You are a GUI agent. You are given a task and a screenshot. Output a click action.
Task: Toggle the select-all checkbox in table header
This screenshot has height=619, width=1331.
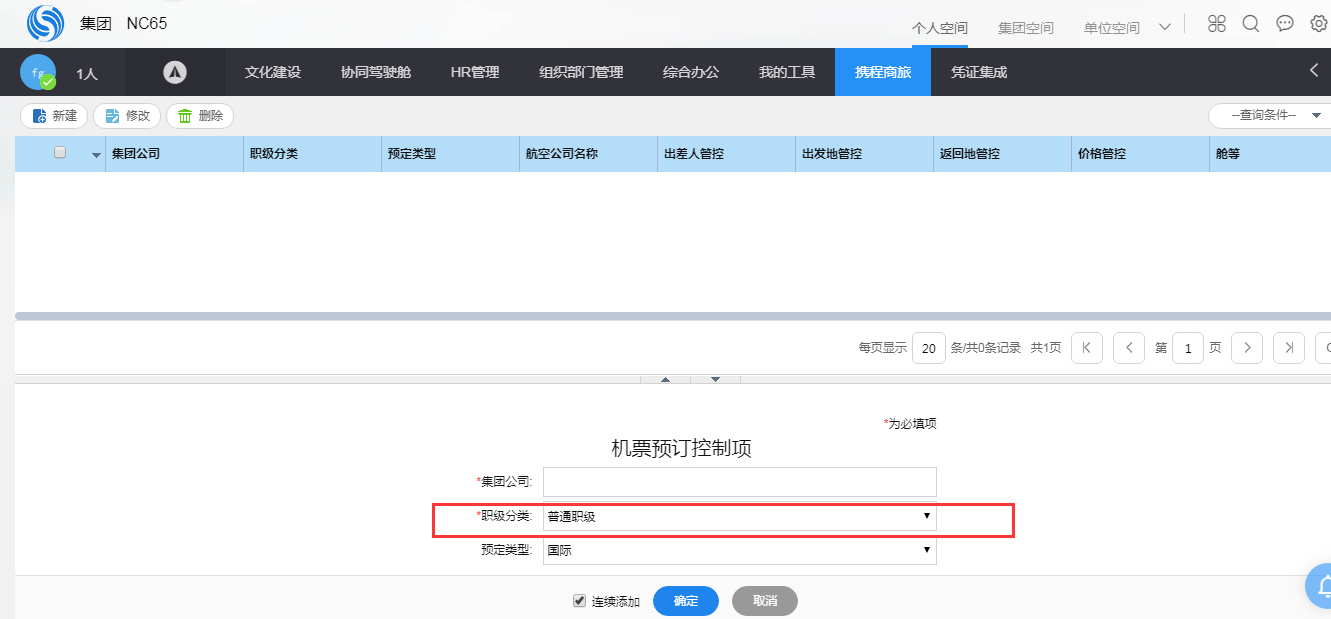tap(60, 153)
